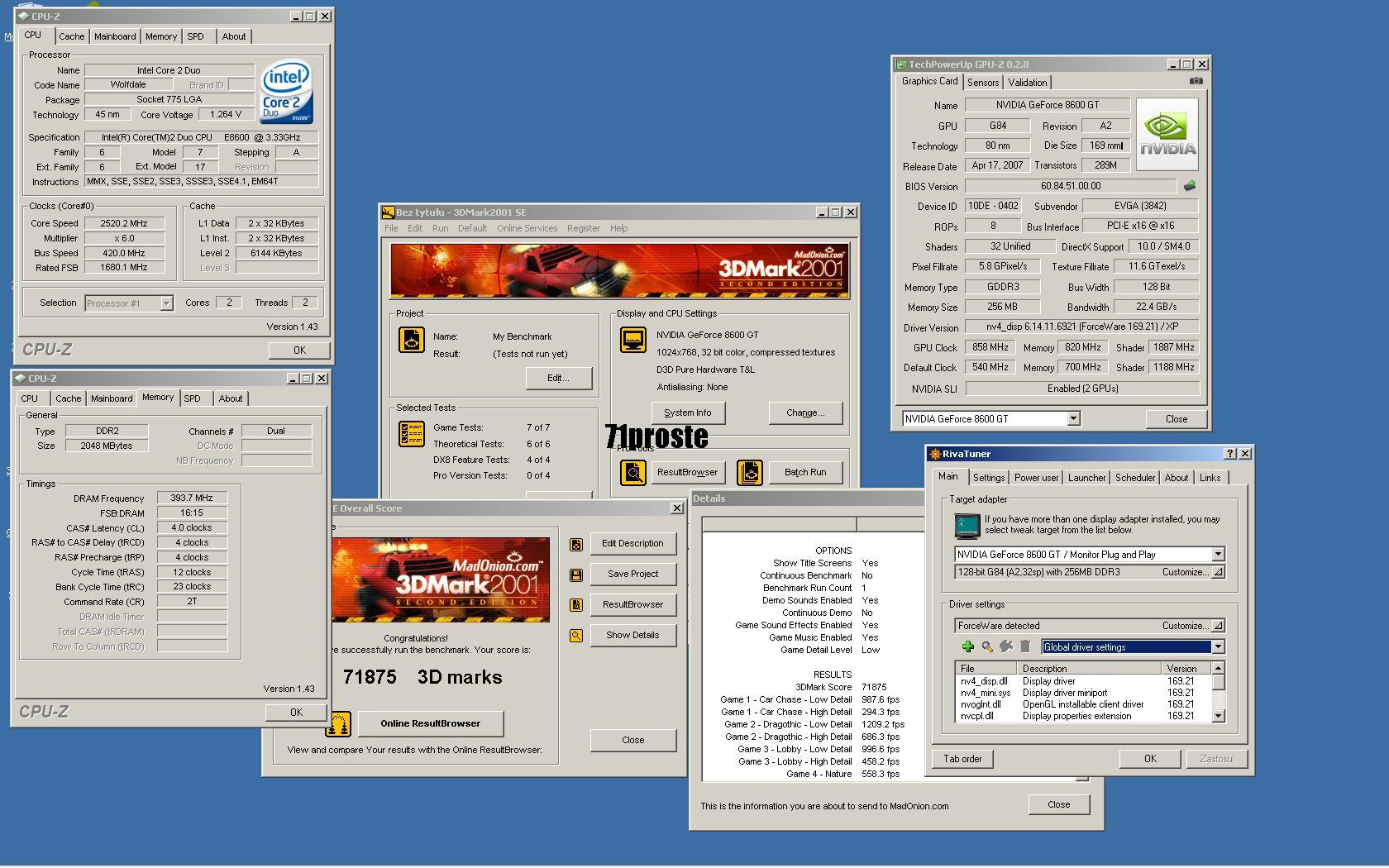Open the Run menu in 3DMark2001
The image size is (1389, 868).
point(440,228)
